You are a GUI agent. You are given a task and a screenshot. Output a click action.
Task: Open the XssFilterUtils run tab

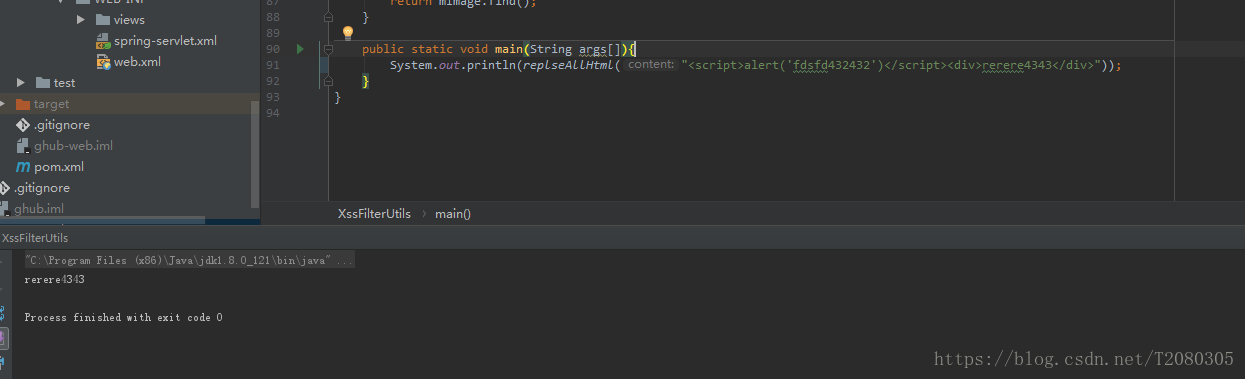click(35, 238)
